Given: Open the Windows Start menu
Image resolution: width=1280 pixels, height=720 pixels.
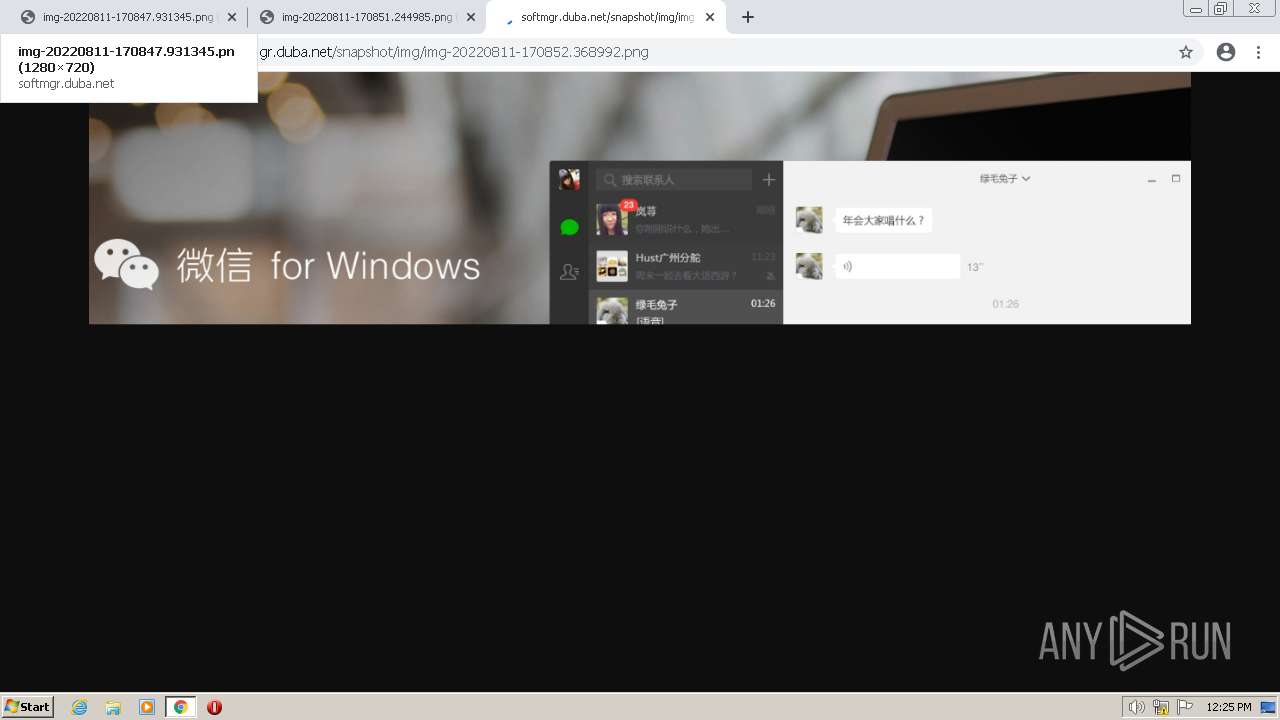Looking at the screenshot, I should point(28,706).
